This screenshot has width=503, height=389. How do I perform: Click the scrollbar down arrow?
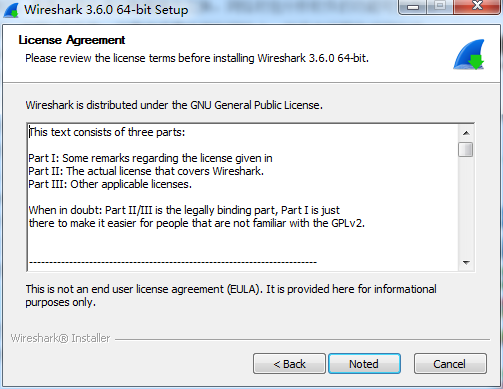click(x=466, y=263)
